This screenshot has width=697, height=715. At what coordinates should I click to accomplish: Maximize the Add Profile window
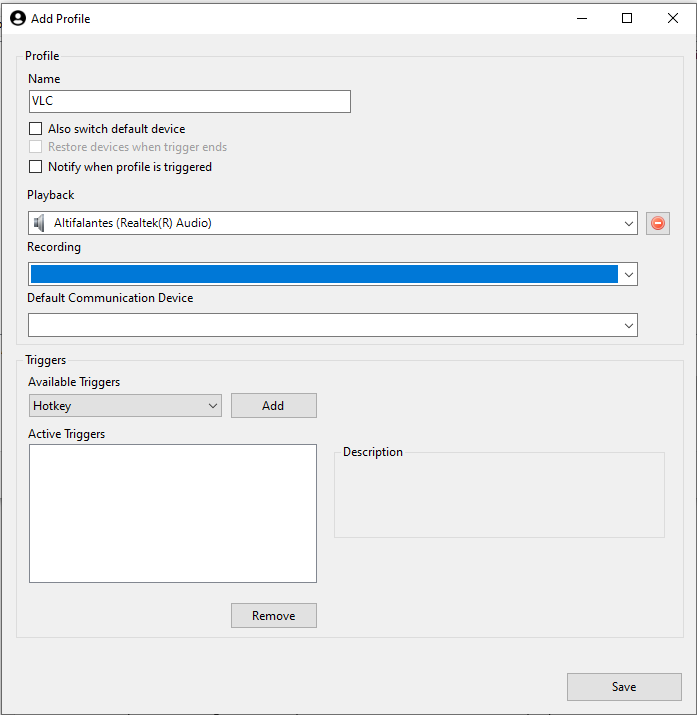[627, 18]
